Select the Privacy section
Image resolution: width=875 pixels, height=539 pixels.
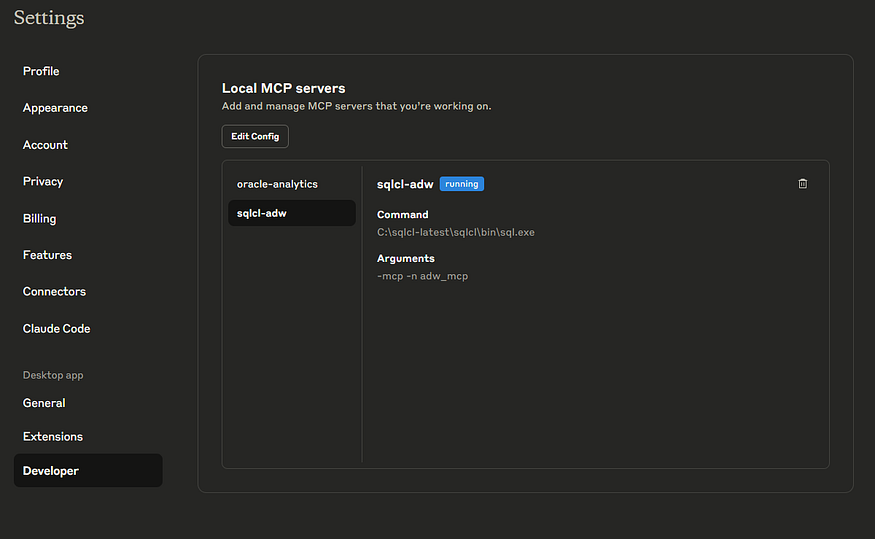tap(42, 181)
